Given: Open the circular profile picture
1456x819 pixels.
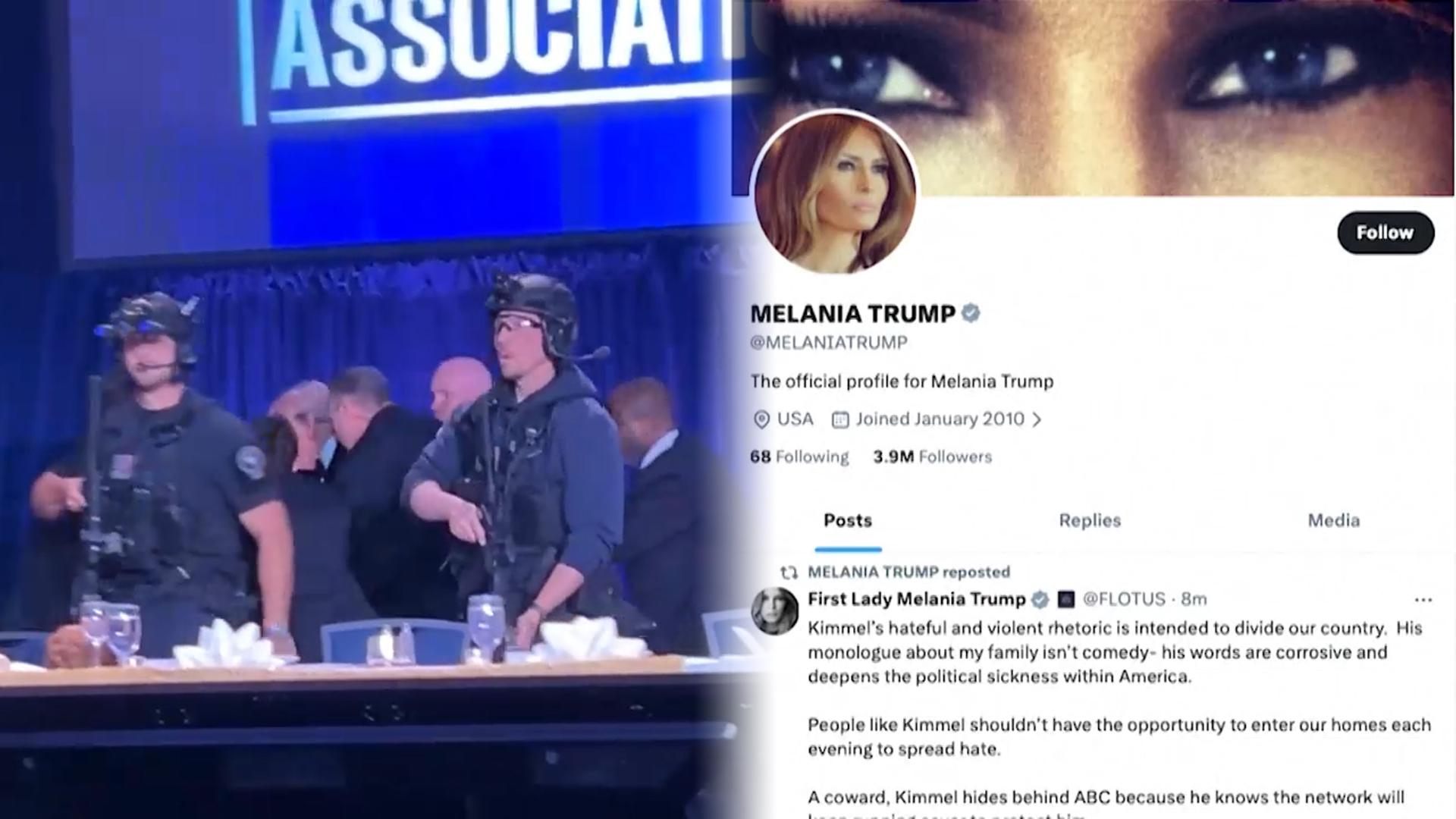Looking at the screenshot, I should tap(834, 193).
